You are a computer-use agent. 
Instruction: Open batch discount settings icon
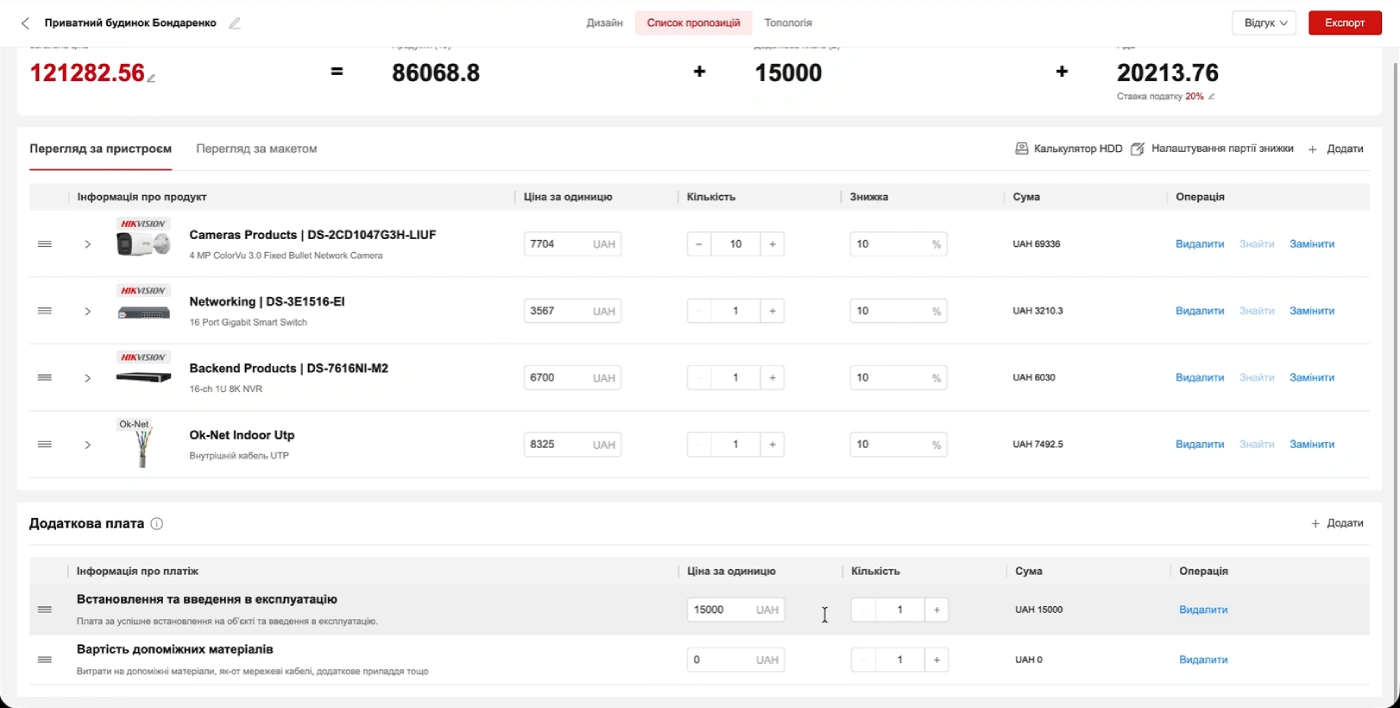(1137, 149)
